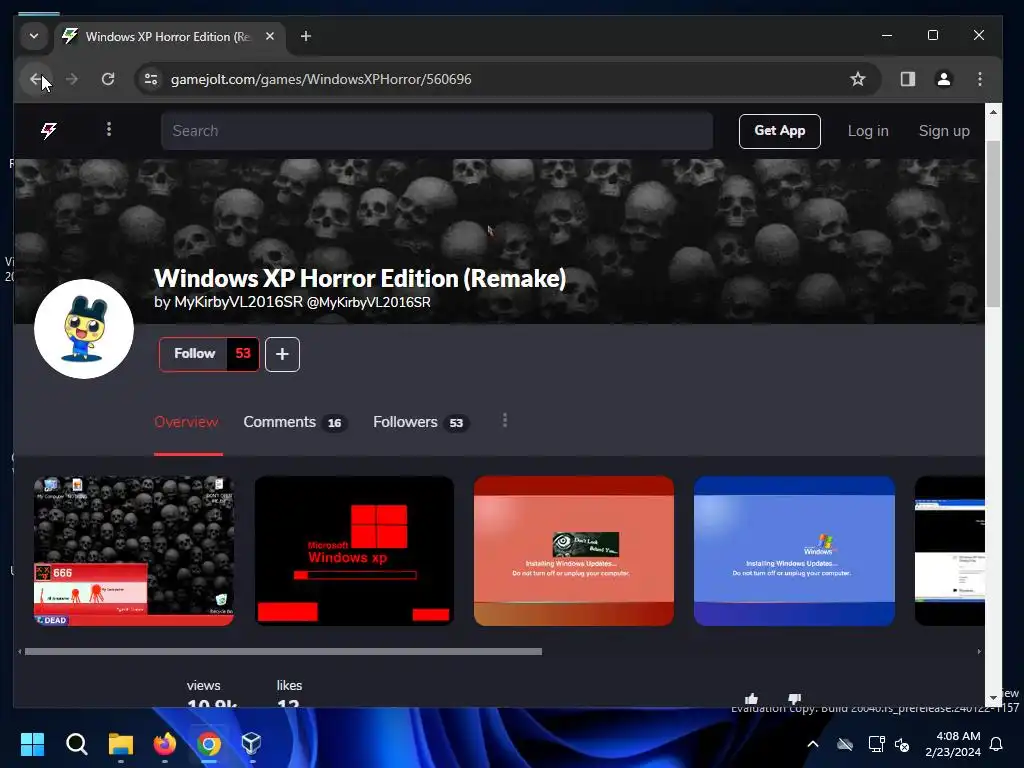Click the browser back arrow
1024x768 pixels.
click(x=37, y=79)
